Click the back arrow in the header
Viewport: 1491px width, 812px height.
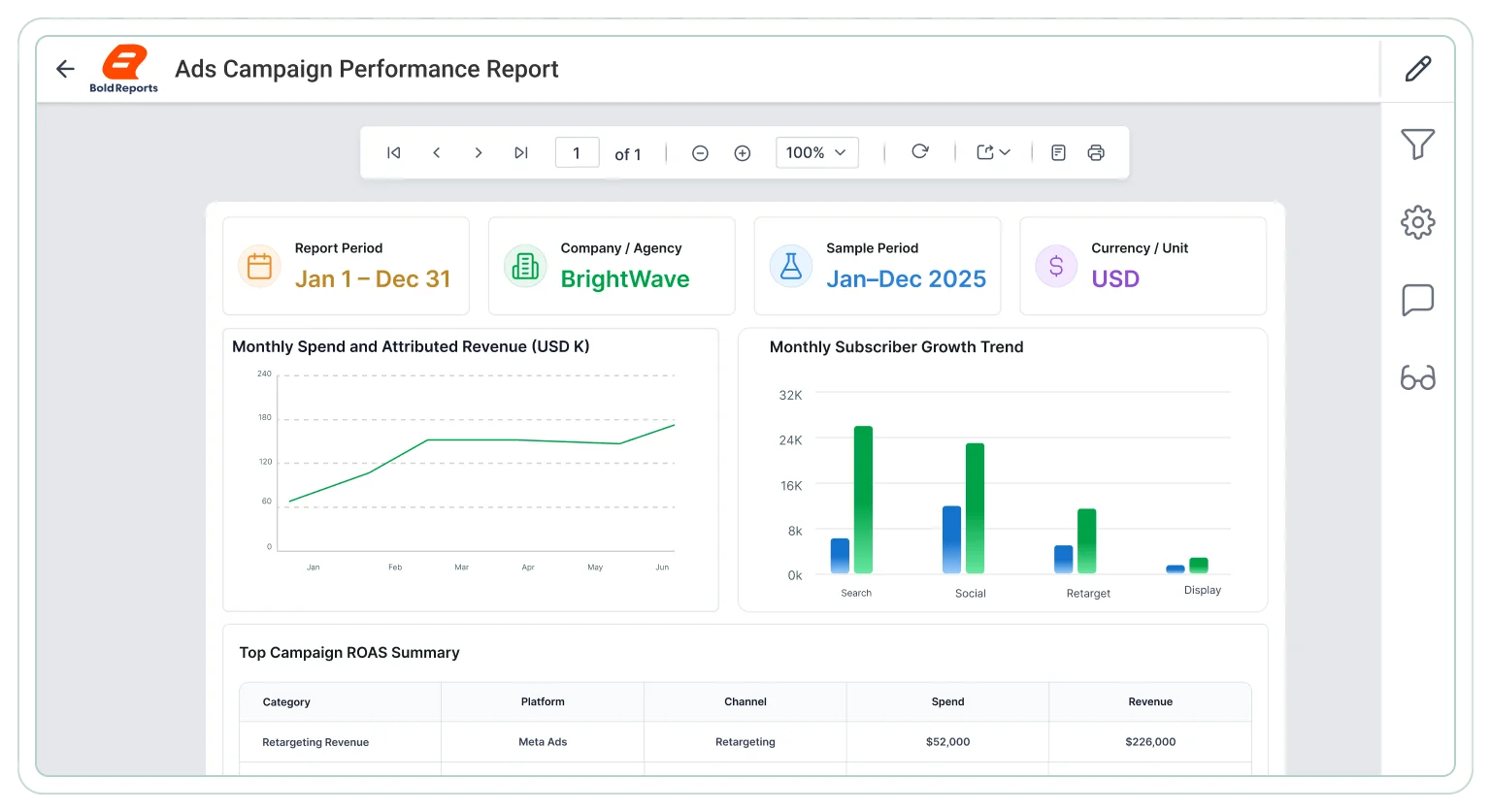tap(65, 69)
